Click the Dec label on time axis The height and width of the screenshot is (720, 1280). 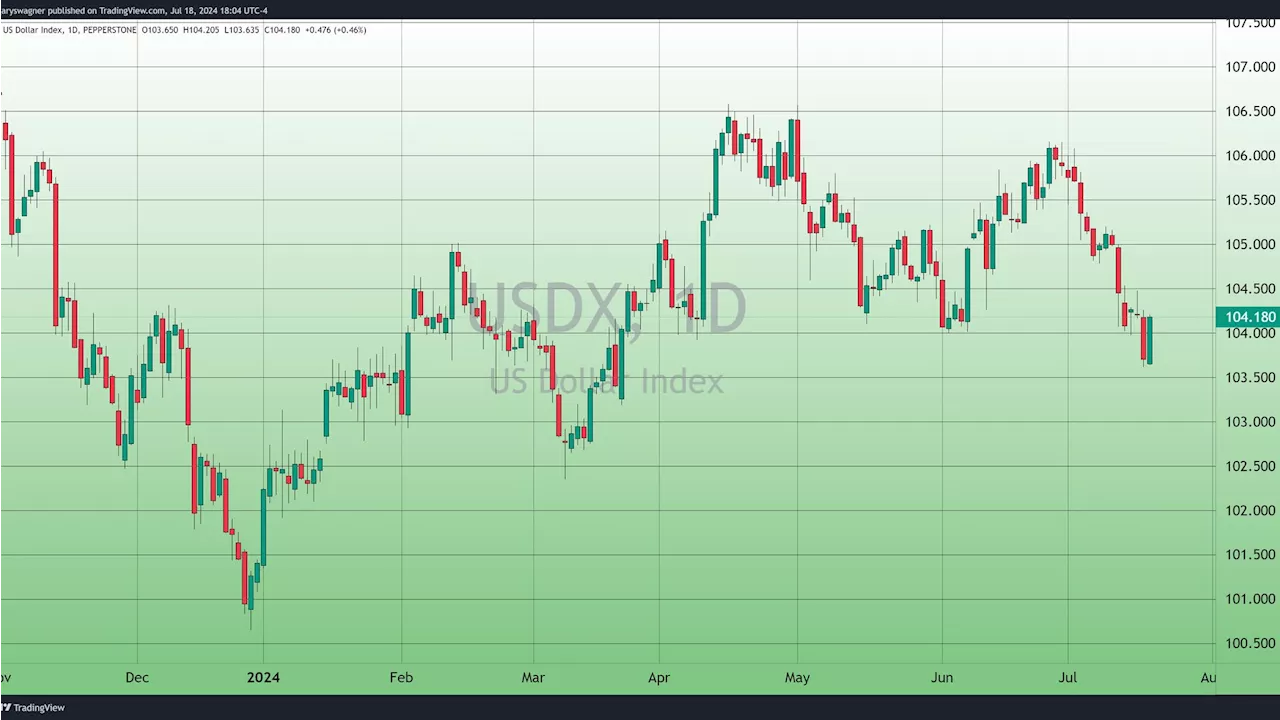click(x=137, y=677)
